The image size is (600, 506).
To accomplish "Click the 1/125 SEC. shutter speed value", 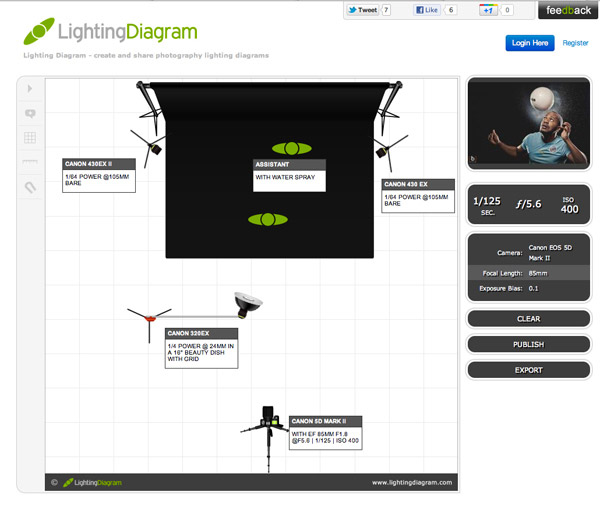I will (487, 206).
